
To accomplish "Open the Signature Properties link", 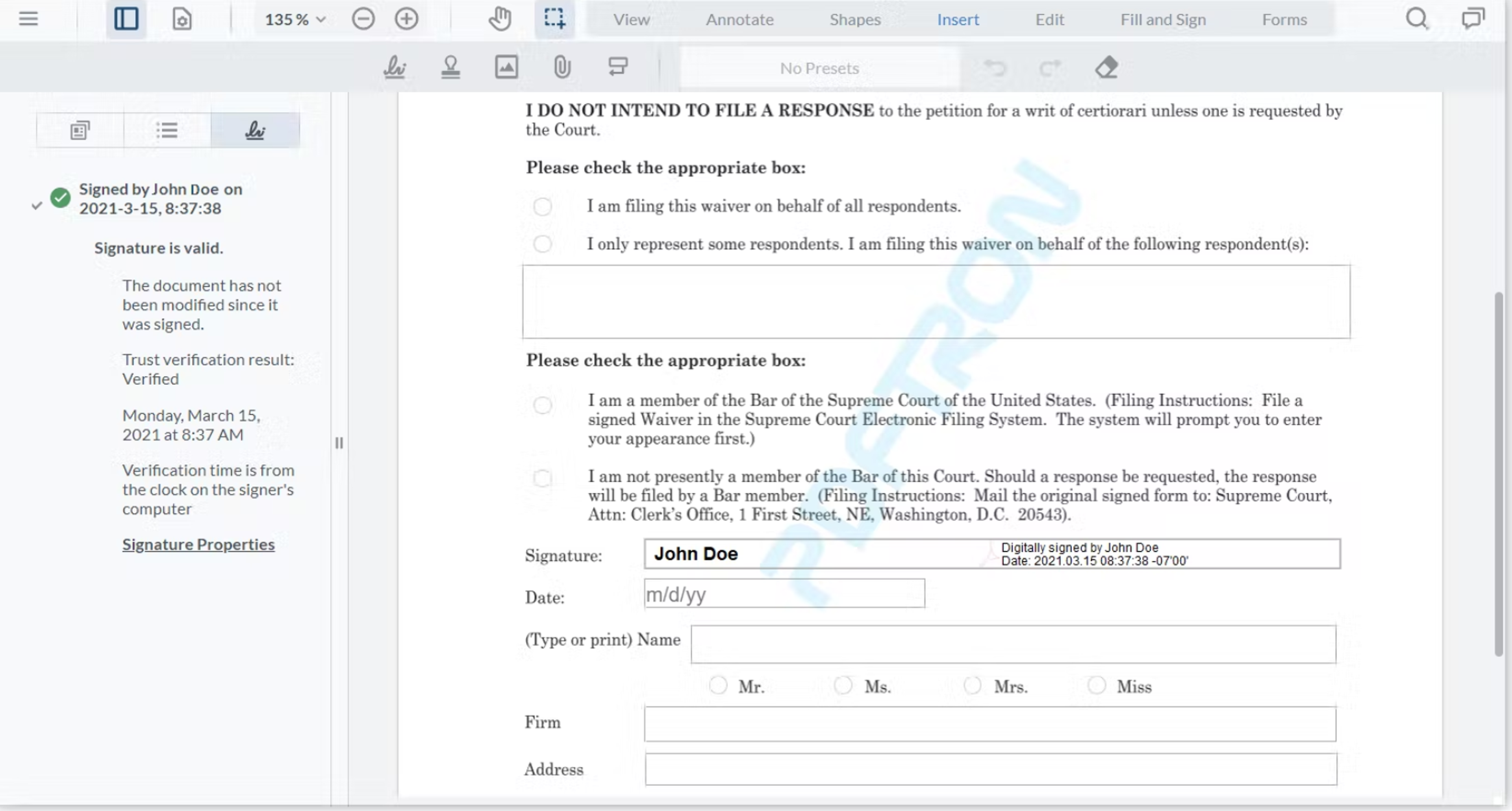I will click(198, 544).
